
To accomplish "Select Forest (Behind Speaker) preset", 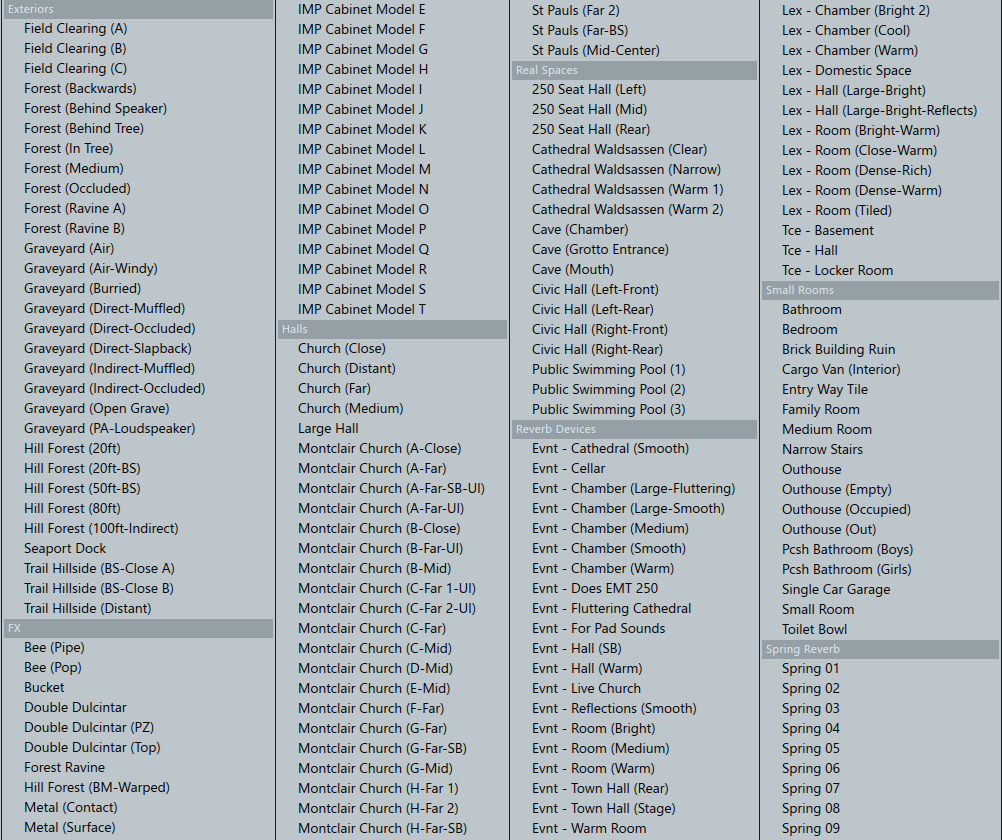I will (95, 109).
